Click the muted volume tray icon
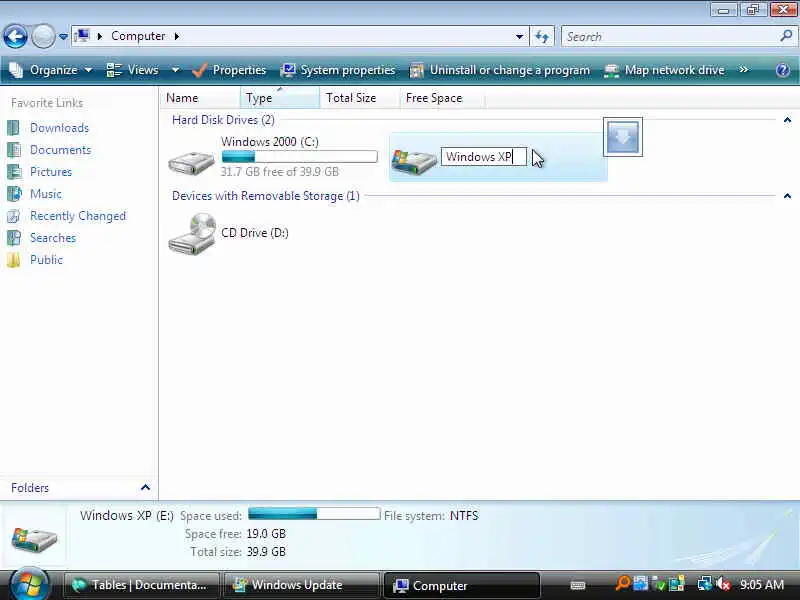 722,584
